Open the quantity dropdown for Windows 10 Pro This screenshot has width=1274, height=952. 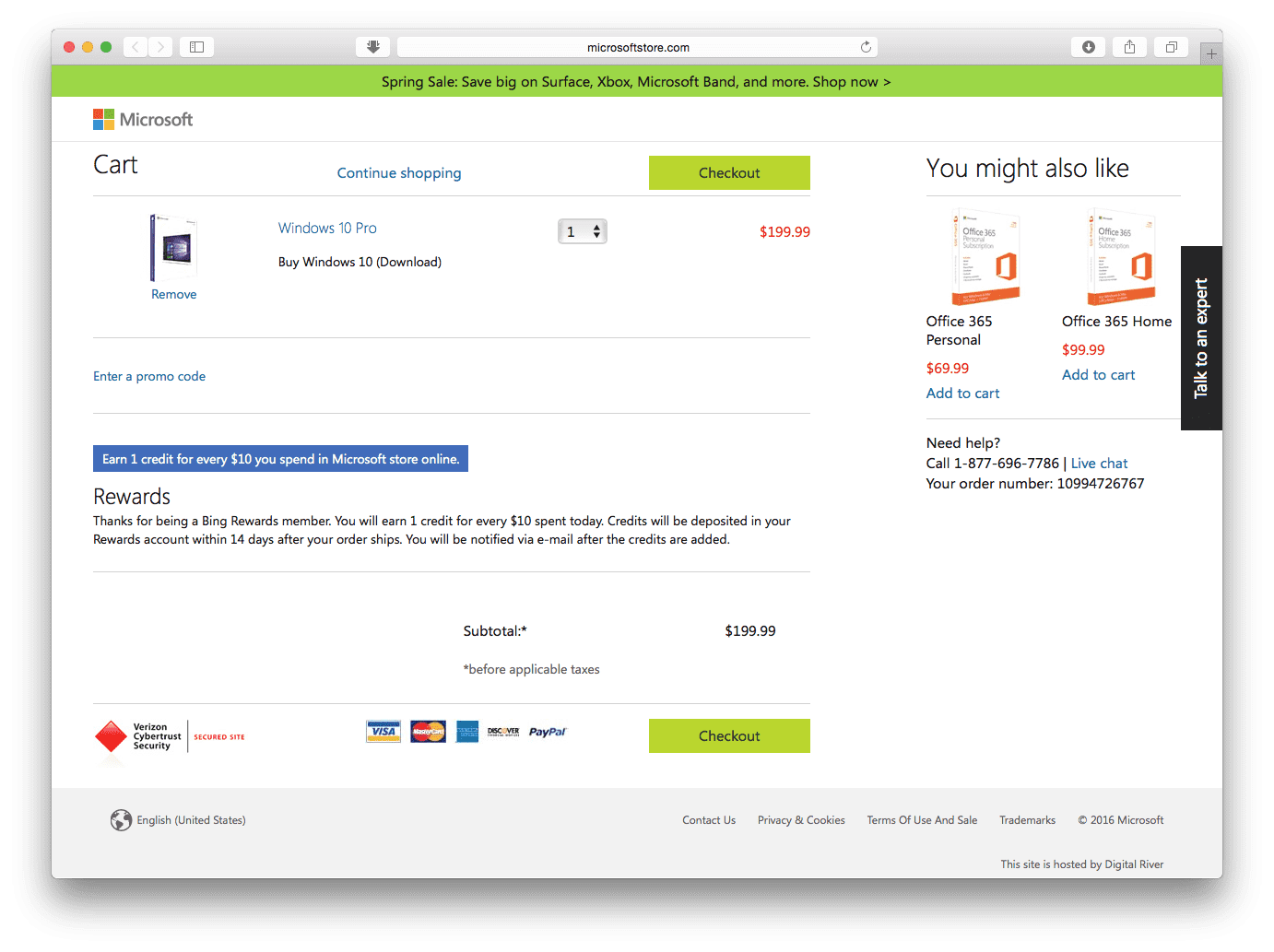point(583,231)
